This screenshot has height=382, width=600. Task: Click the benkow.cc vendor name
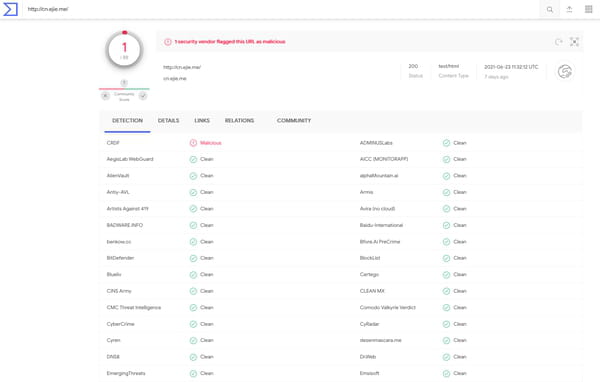119,242
